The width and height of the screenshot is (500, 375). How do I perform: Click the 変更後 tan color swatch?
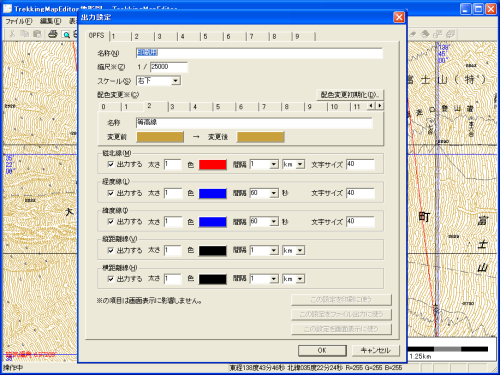pyautogui.click(x=260, y=137)
